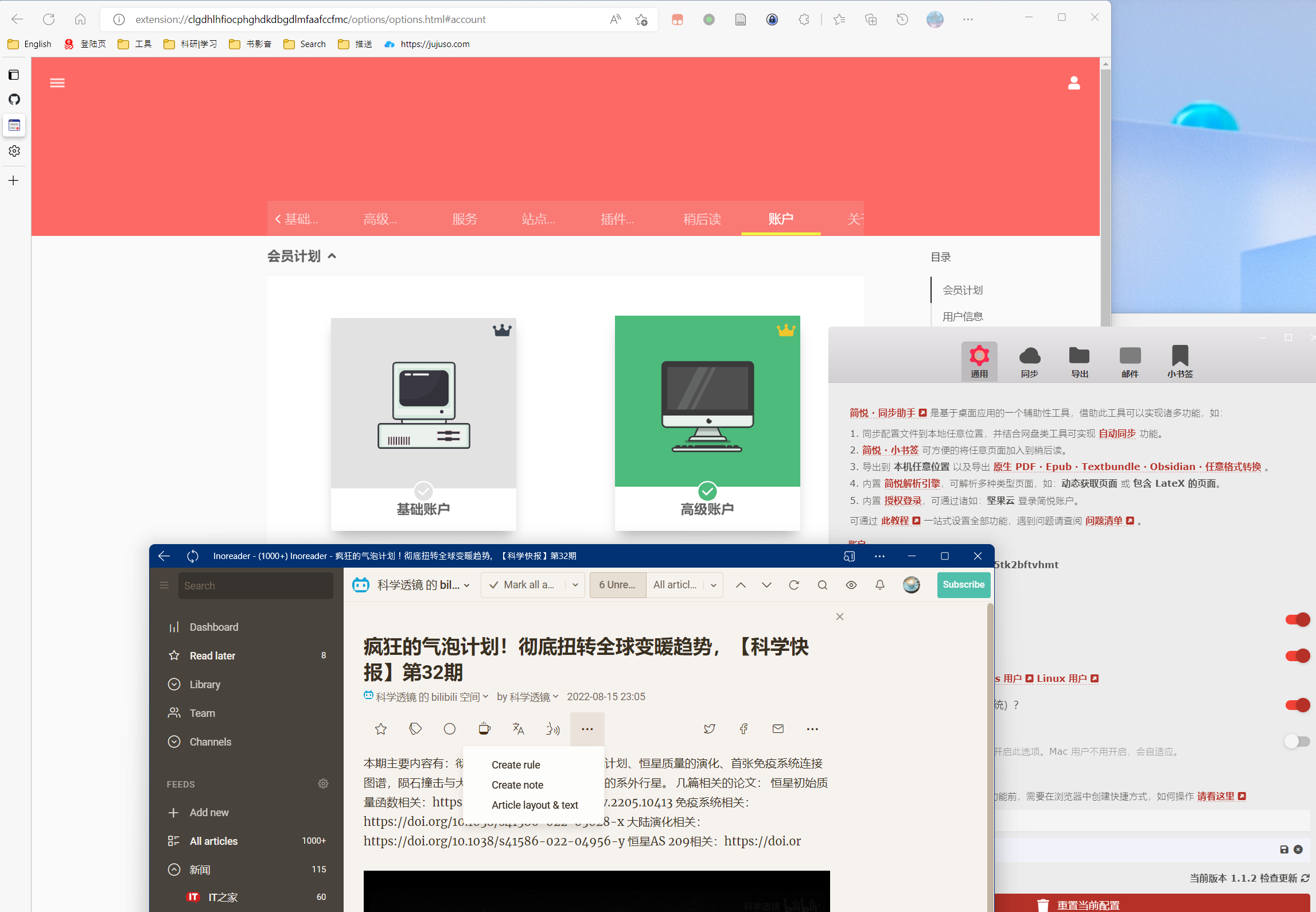1316x912 pixels.
Task: Collapse the 会员计划 section
Action: coord(332,256)
